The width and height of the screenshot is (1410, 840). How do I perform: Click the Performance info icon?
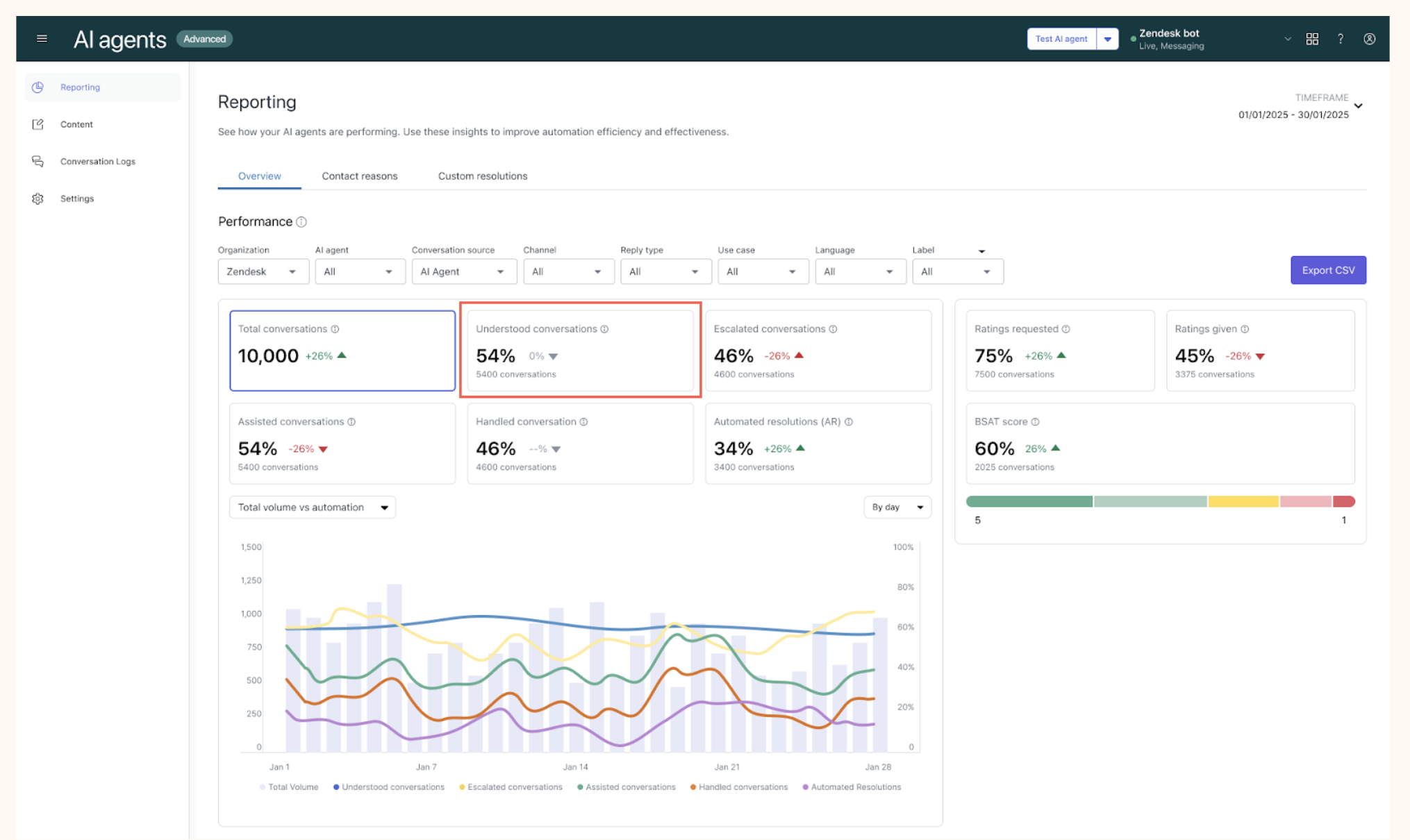coord(301,222)
